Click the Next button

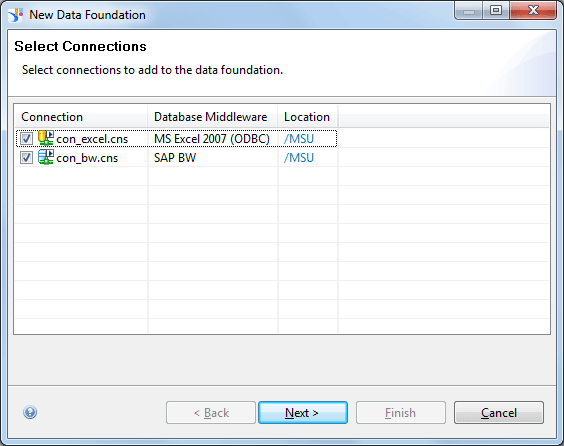tap(303, 413)
